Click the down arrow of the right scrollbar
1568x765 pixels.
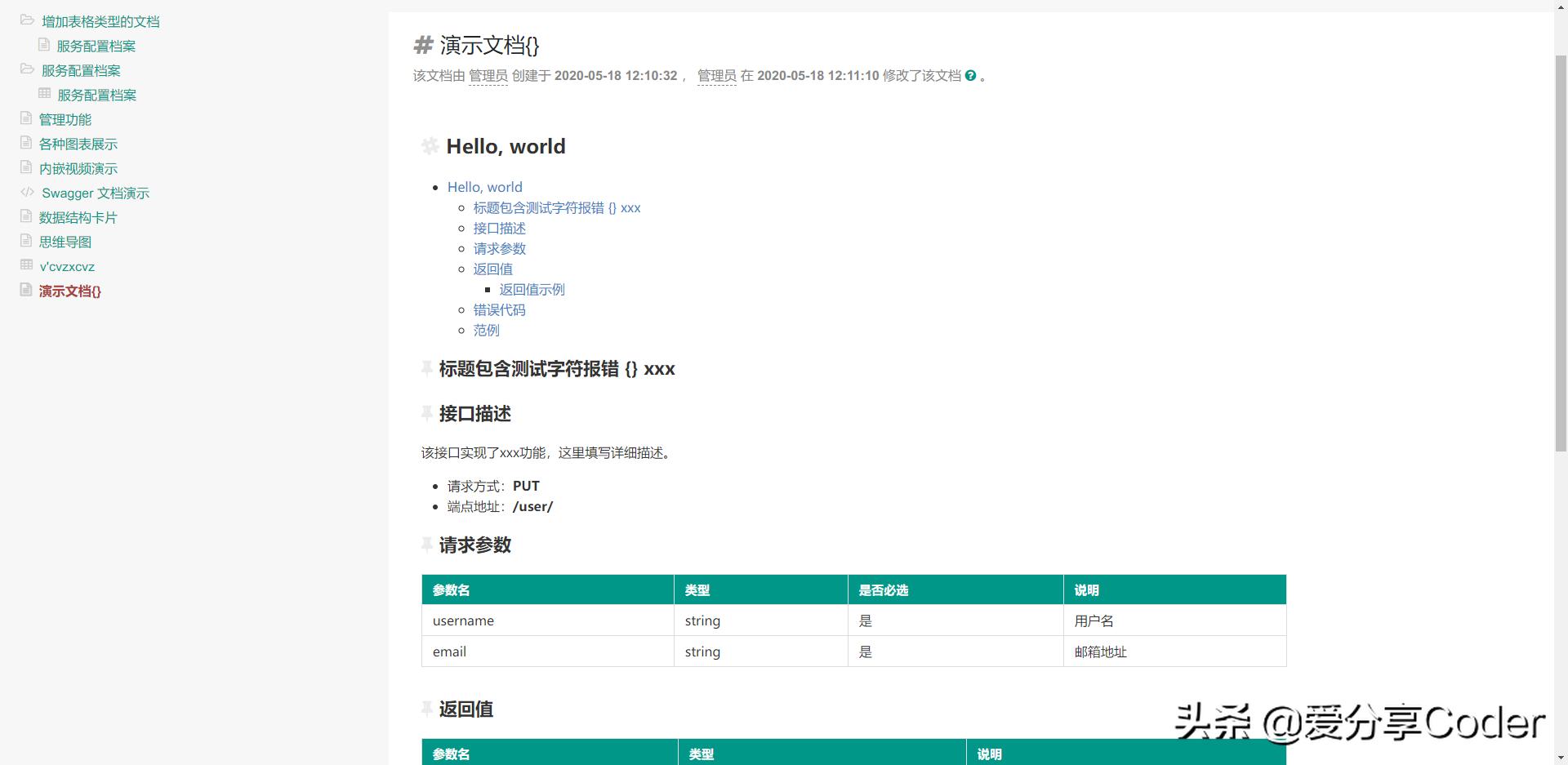[x=1561, y=758]
